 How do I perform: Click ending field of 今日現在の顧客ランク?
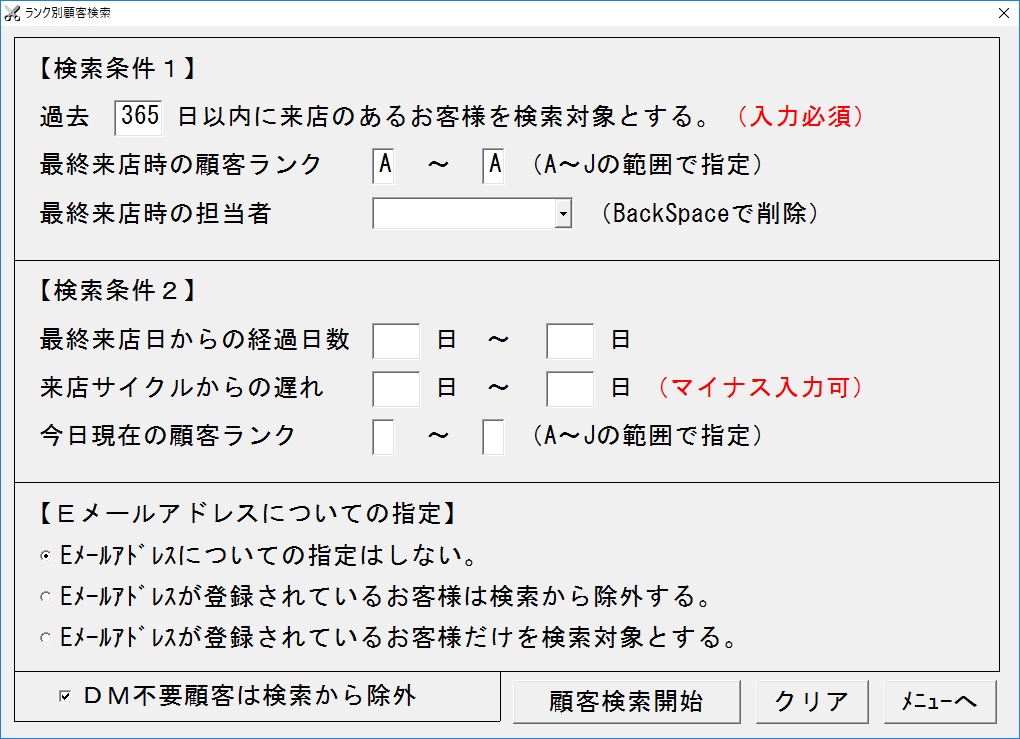[493, 437]
